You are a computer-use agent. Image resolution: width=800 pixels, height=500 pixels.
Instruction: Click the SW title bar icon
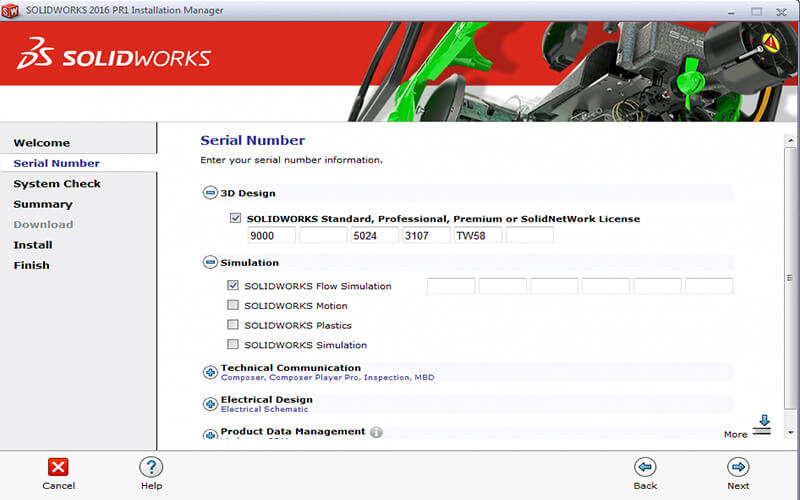13,10
